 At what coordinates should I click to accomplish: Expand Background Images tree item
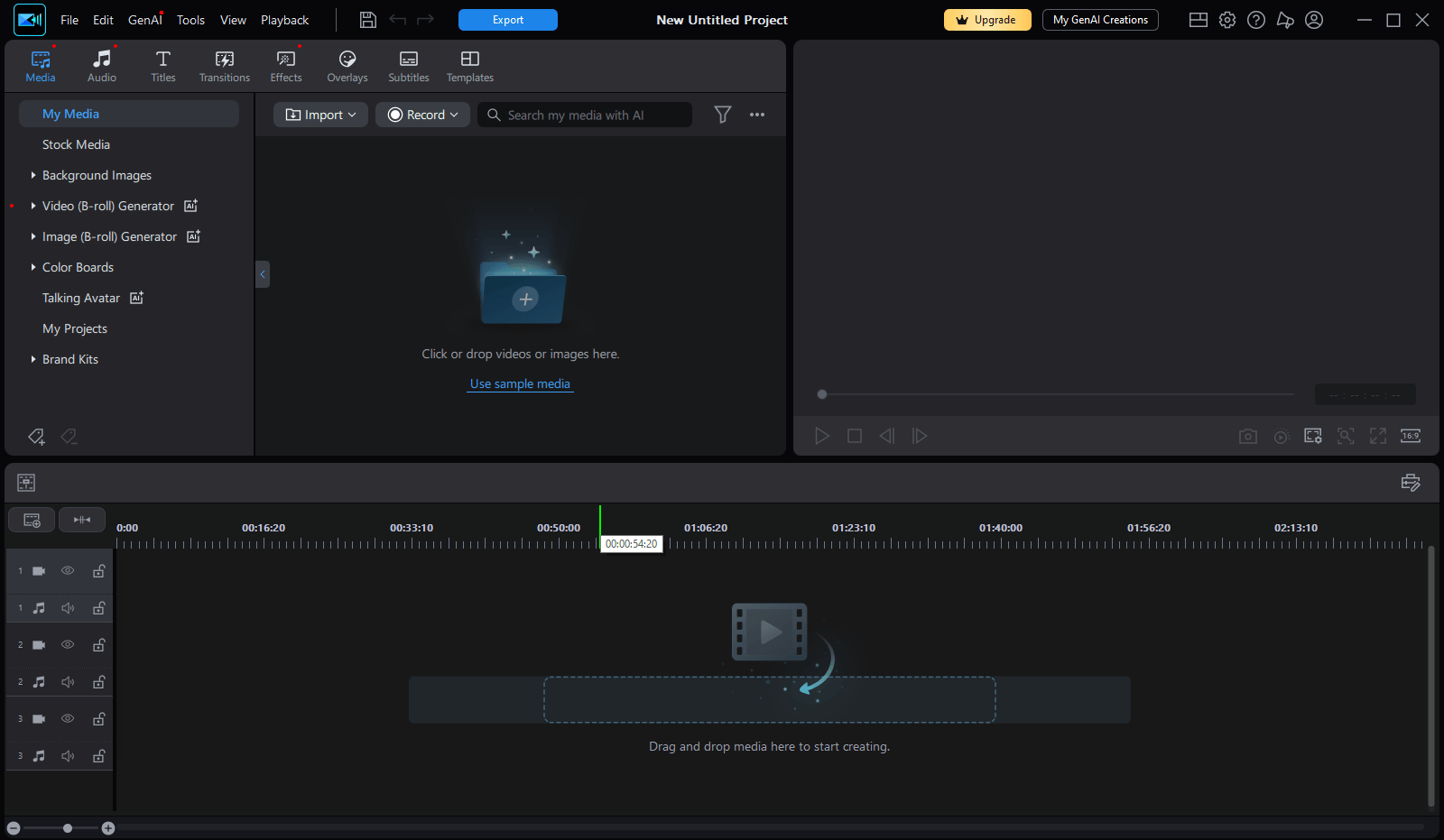[33, 175]
